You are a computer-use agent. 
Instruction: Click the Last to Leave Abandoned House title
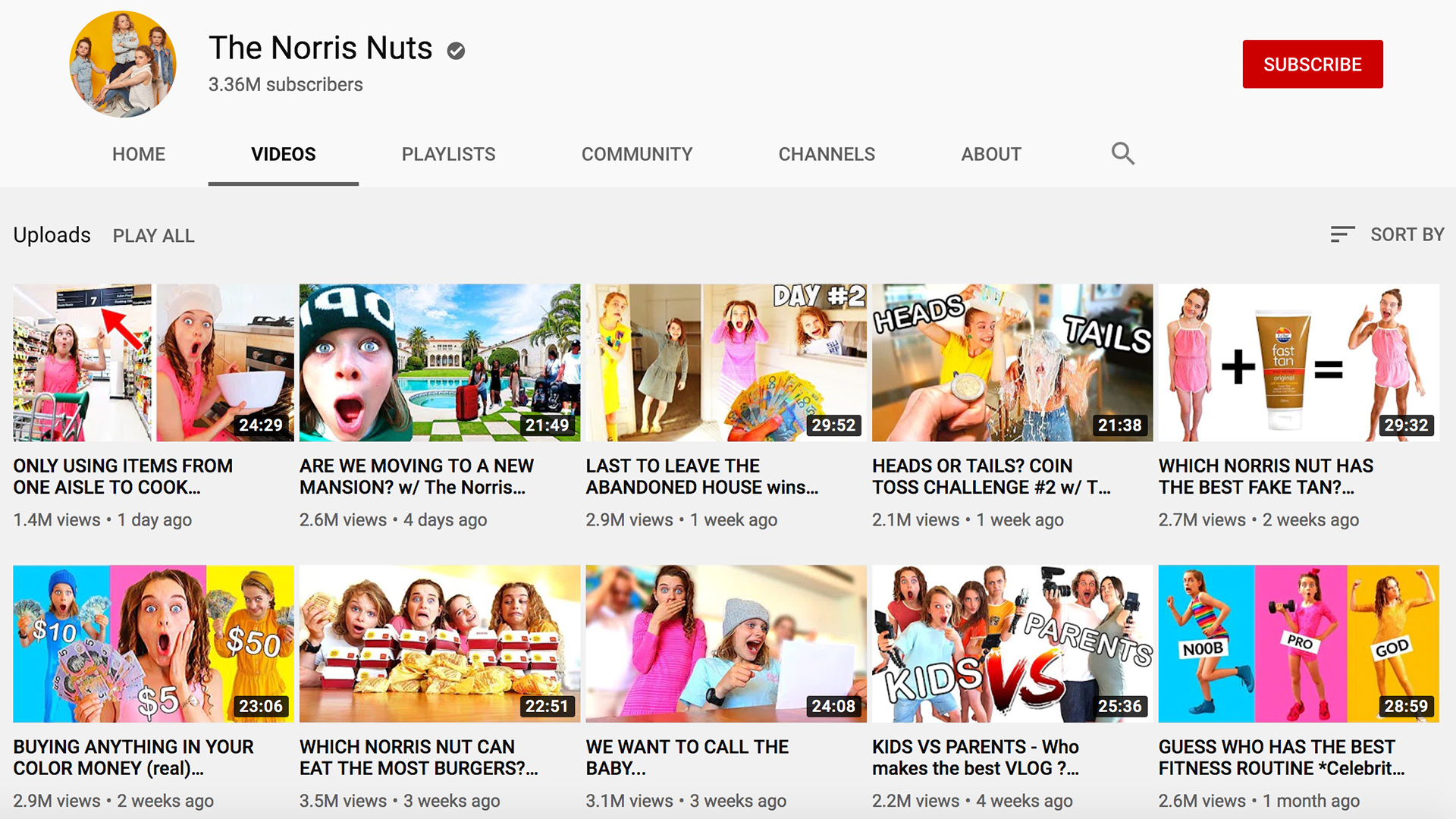701,476
